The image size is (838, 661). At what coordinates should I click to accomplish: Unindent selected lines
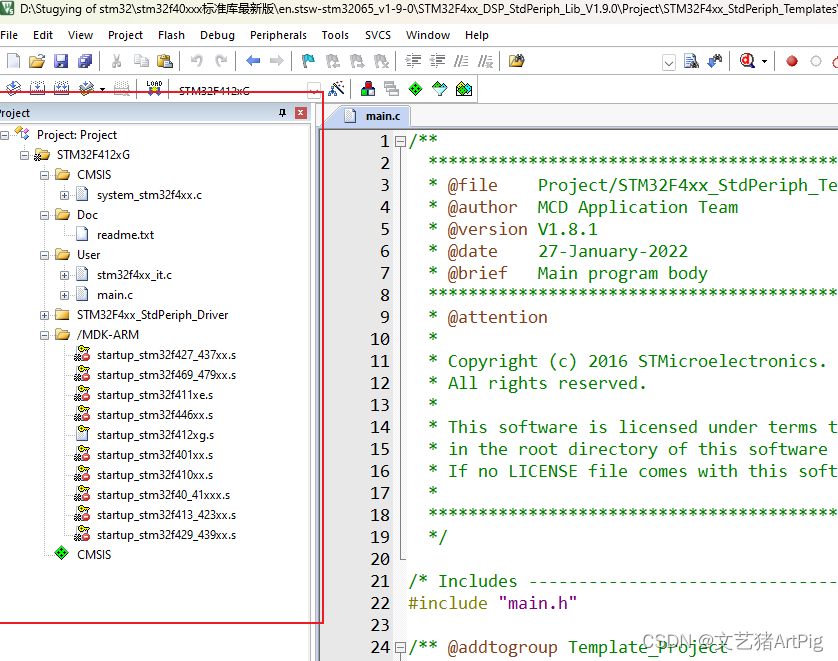point(437,61)
